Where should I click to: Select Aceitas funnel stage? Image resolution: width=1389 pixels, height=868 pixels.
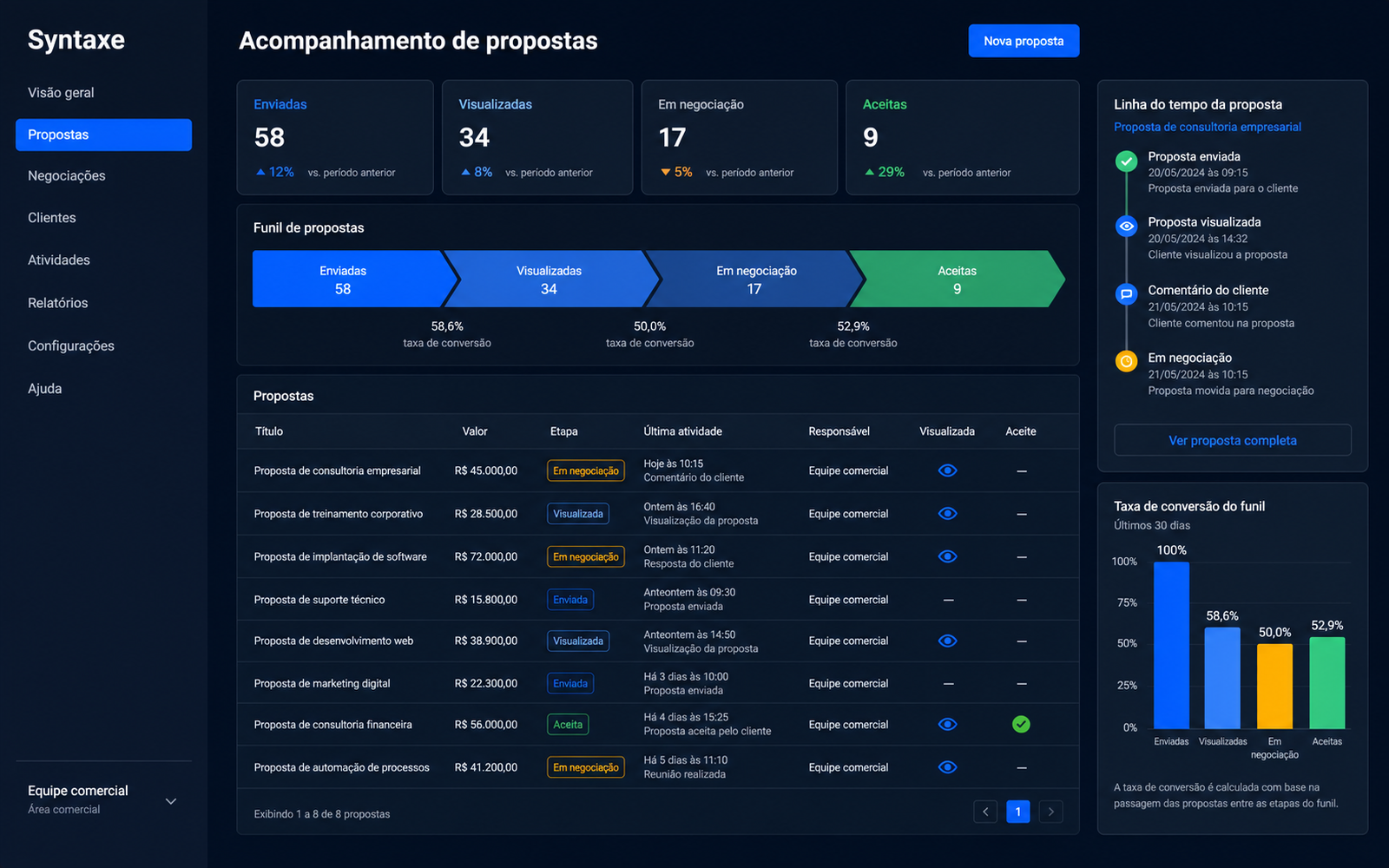[957, 279]
